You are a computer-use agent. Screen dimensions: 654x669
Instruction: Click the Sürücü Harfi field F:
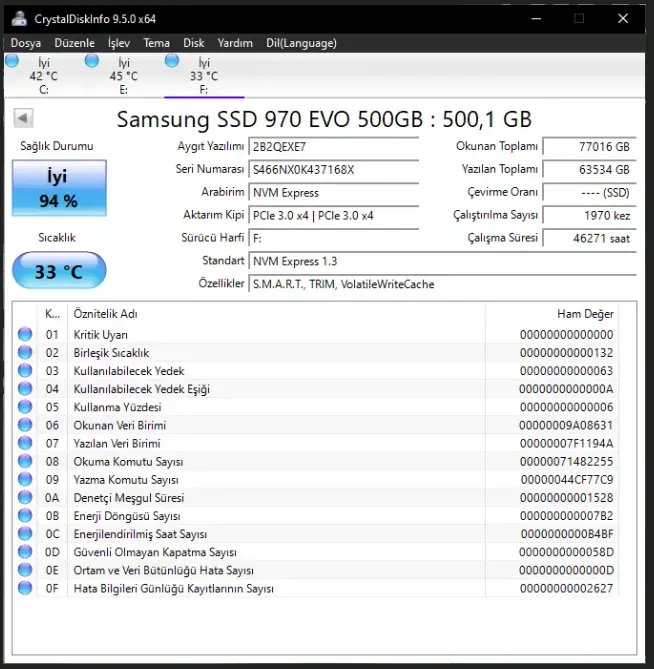click(x=334, y=239)
